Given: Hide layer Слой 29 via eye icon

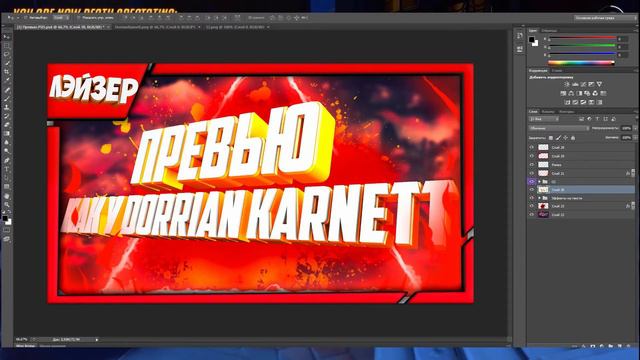Looking at the screenshot, I should point(531,156).
